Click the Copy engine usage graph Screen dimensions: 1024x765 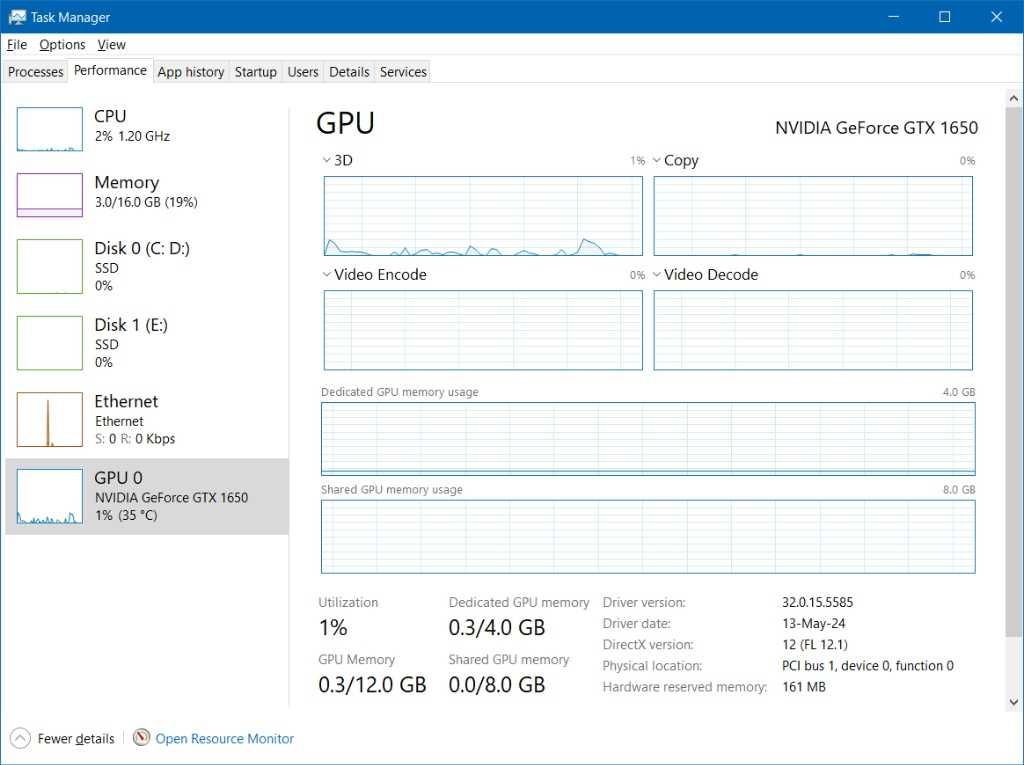tap(813, 216)
